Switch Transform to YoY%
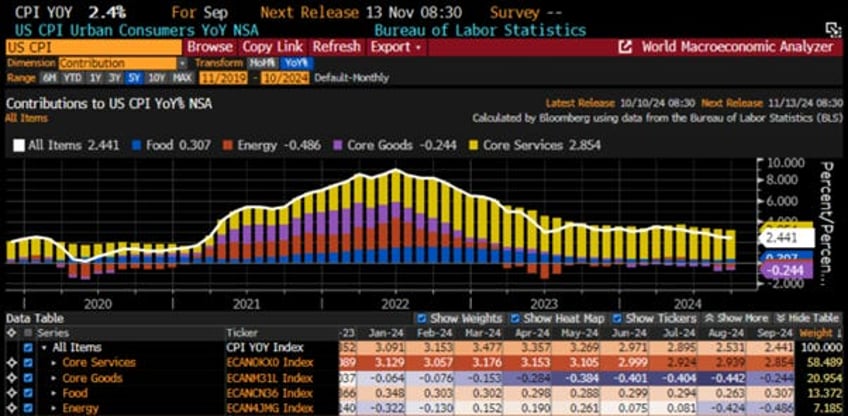Viewport: 848px width, 416px height. pyautogui.click(x=296, y=63)
